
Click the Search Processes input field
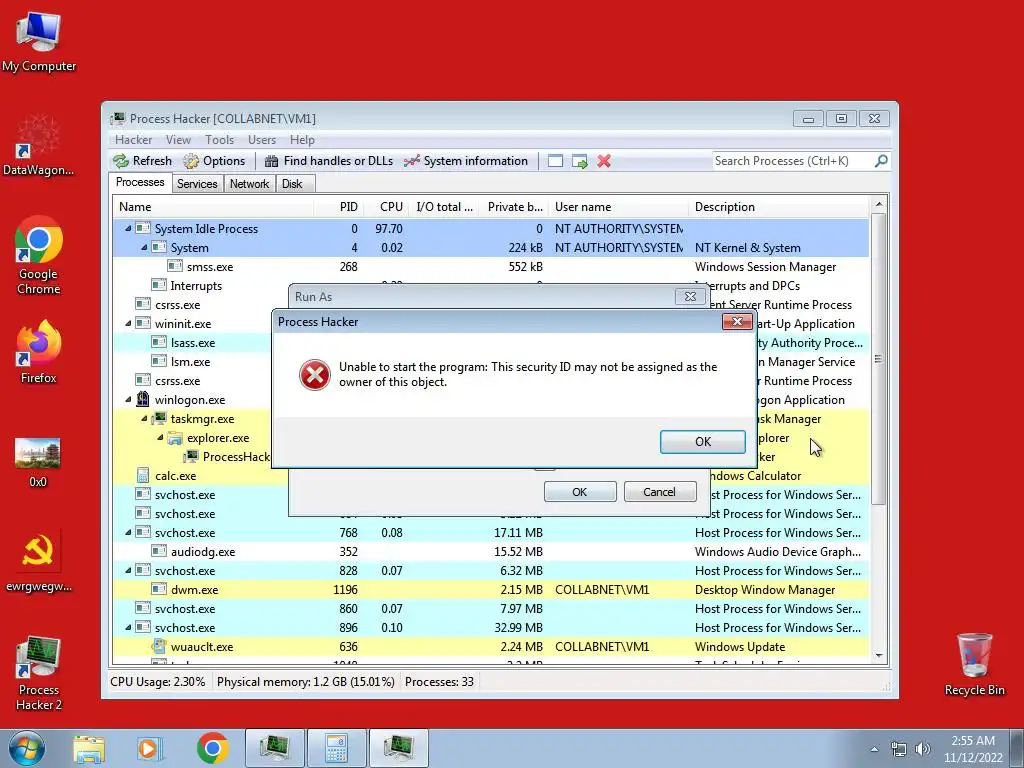(x=792, y=161)
